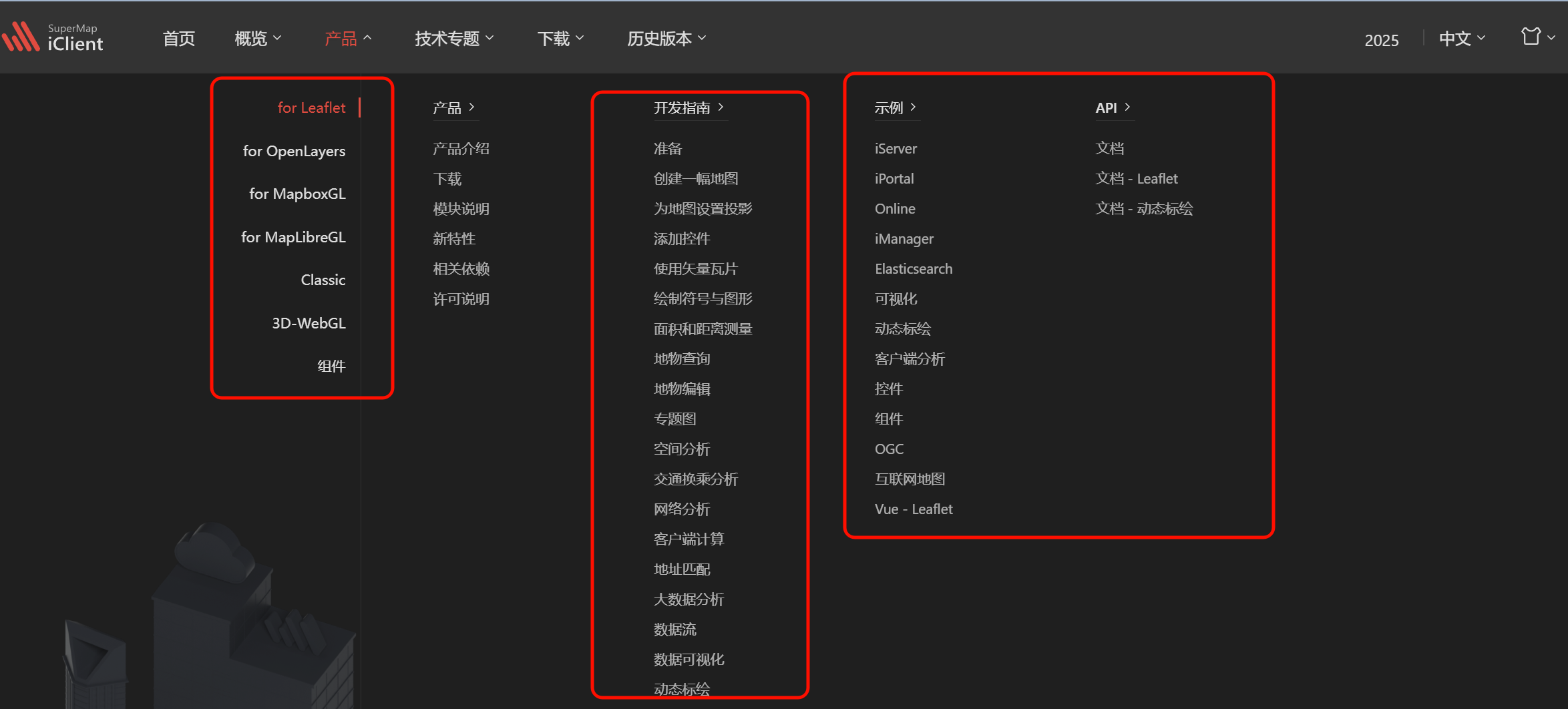Viewport: 1568px width, 709px height.
Task: Open 文档 - Leaflet API link
Action: point(1137,178)
